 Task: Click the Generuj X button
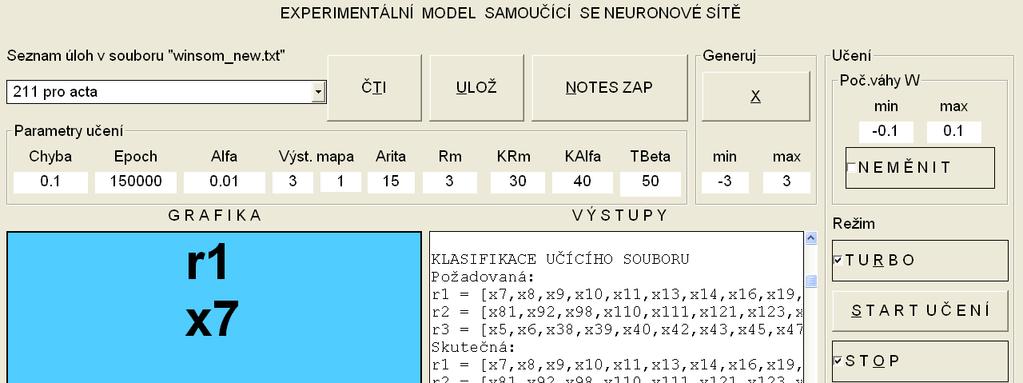756,97
